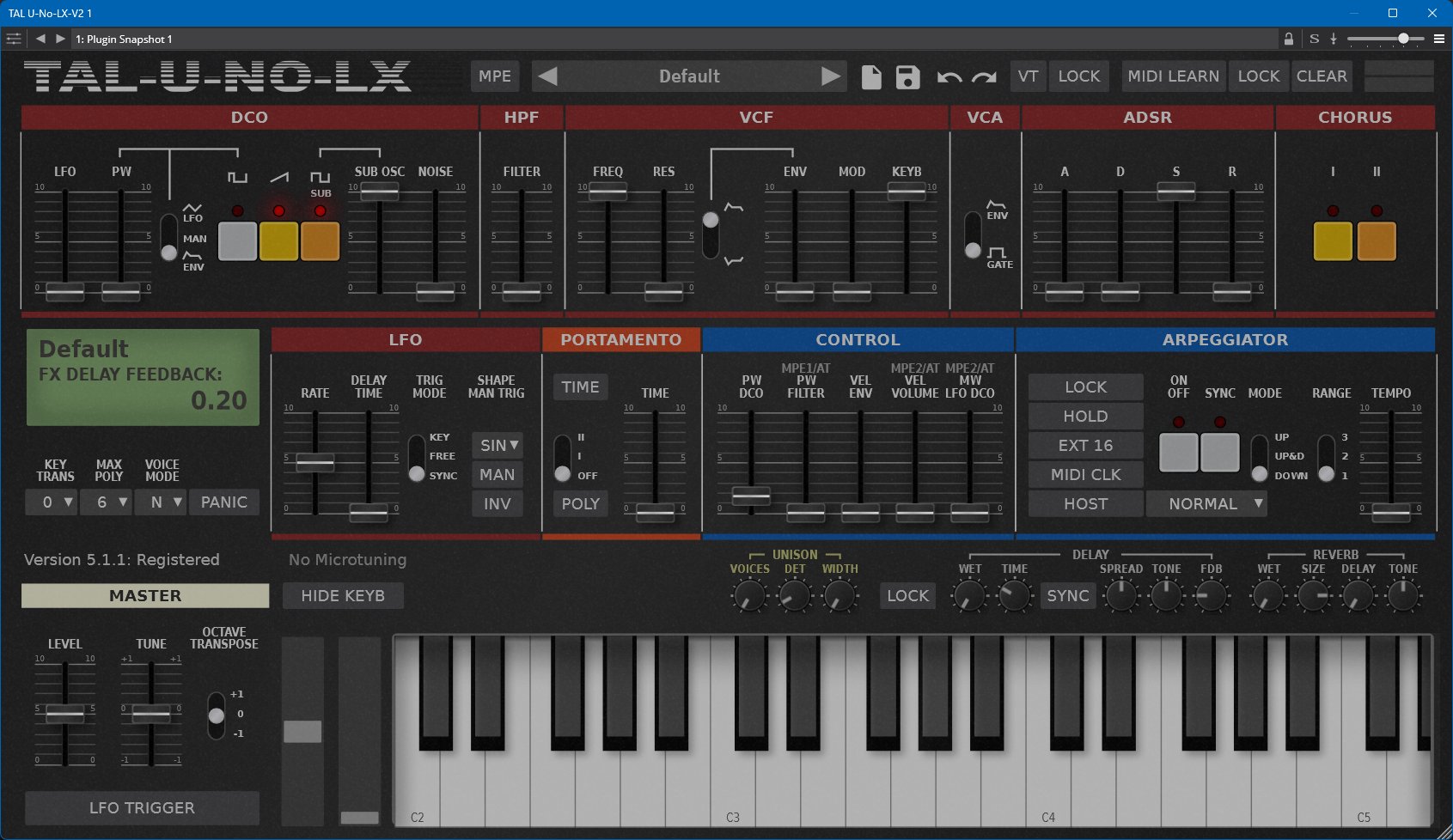Open the LFO SIN shape dropdown
This screenshot has width=1453, height=840.
(x=498, y=446)
